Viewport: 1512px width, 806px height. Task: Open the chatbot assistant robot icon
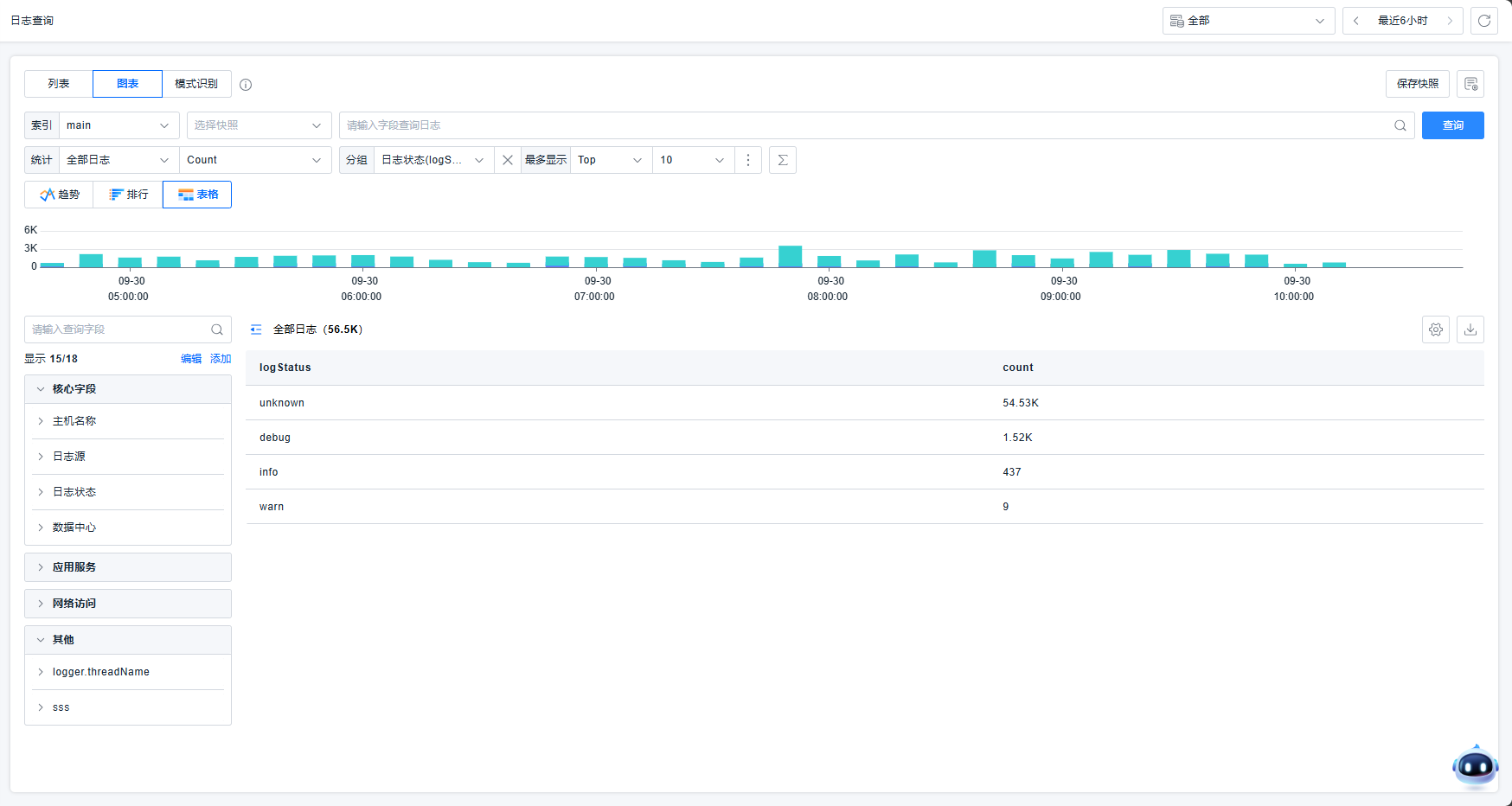[x=1475, y=766]
